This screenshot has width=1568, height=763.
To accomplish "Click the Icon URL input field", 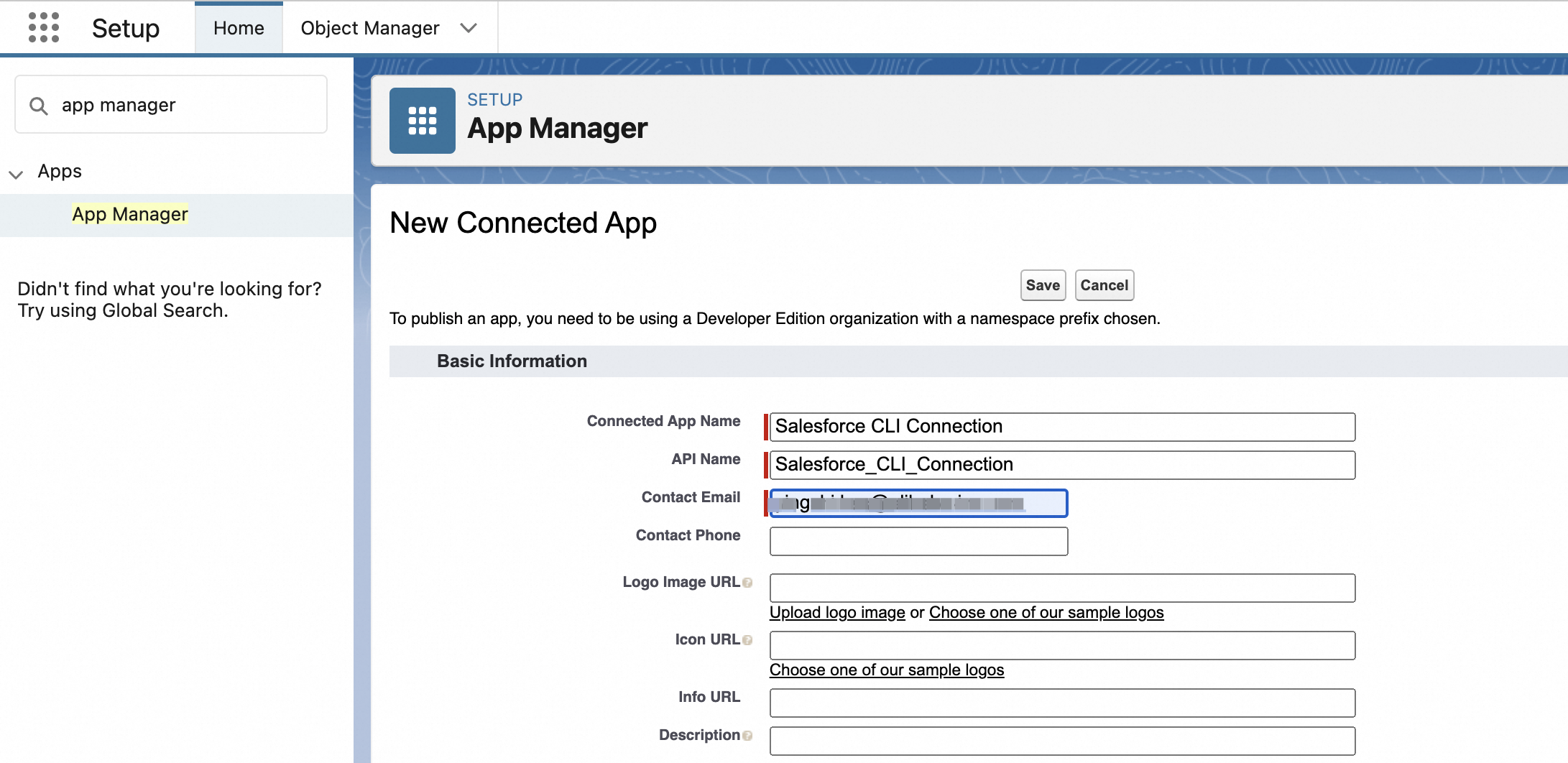I will [1062, 645].
